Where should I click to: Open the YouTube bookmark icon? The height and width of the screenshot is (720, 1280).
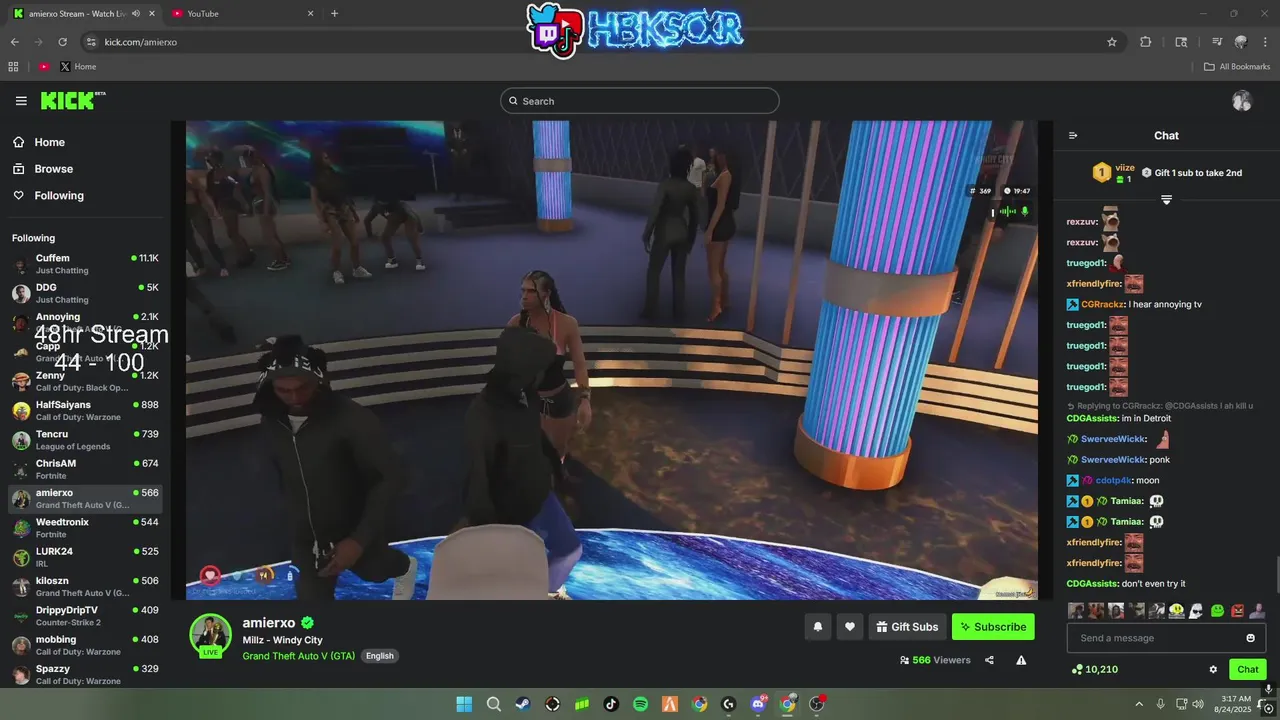tap(44, 67)
